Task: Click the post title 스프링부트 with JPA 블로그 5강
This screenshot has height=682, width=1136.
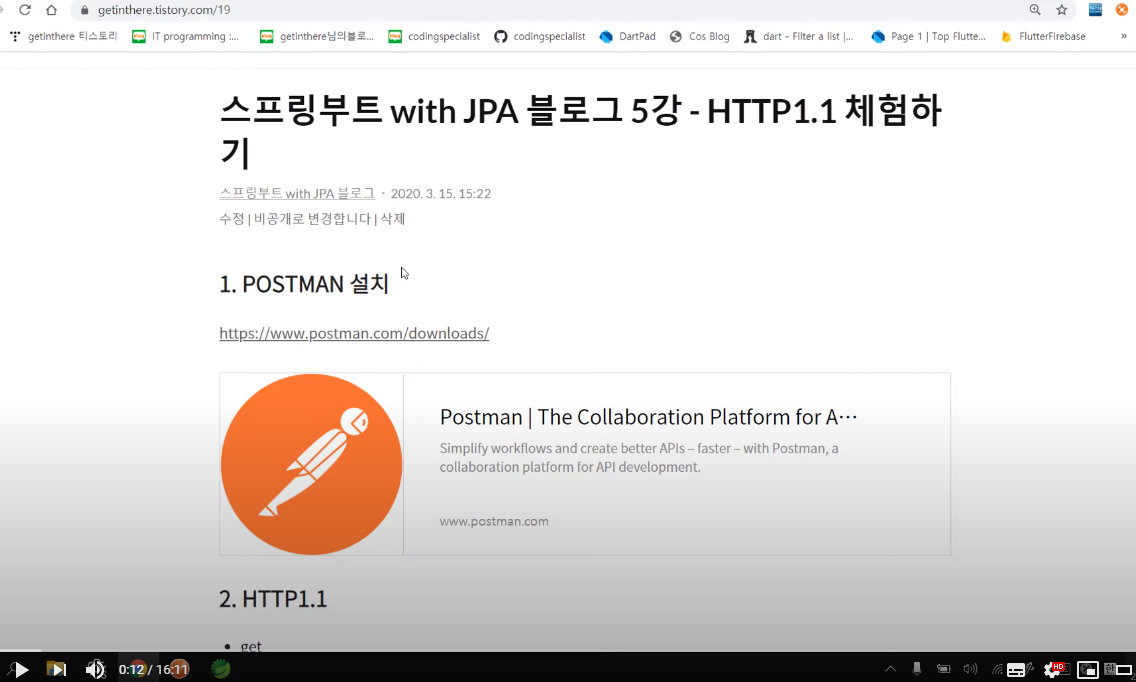Action: pyautogui.click(x=580, y=131)
